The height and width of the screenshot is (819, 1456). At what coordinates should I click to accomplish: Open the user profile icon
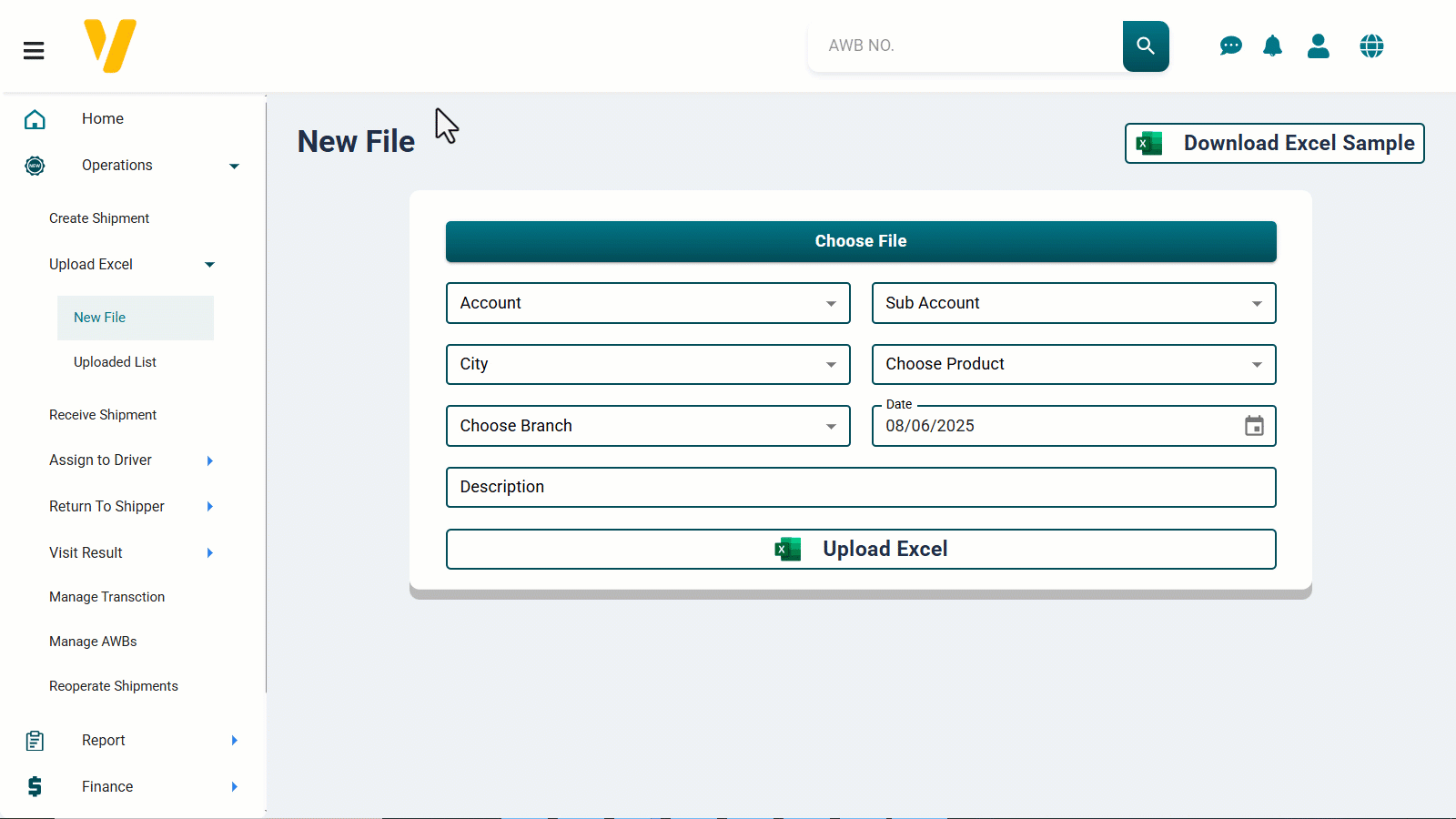pos(1318,45)
